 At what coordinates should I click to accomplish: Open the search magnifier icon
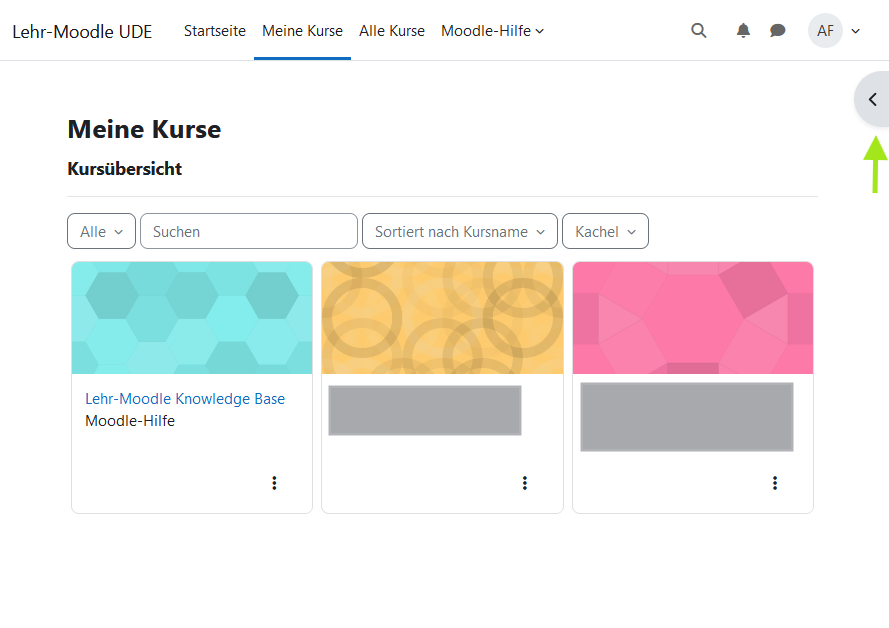pyautogui.click(x=698, y=31)
